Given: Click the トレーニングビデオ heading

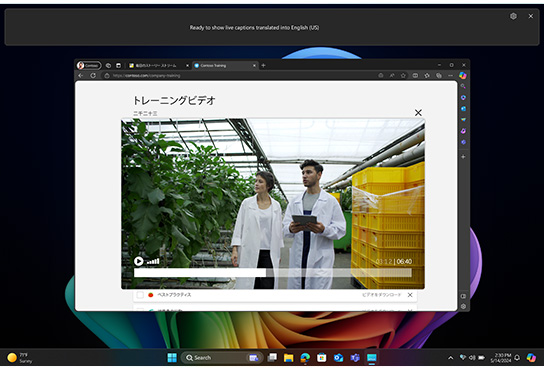Looking at the screenshot, I should [174, 100].
